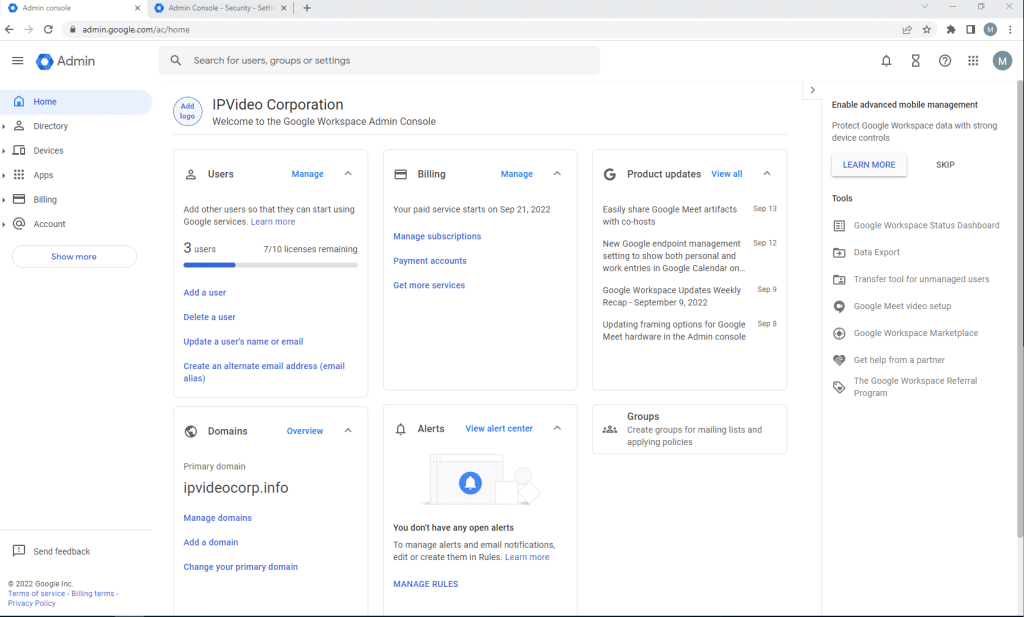Open the browser tab search chevron
1024x617 pixels.
[925, 7]
